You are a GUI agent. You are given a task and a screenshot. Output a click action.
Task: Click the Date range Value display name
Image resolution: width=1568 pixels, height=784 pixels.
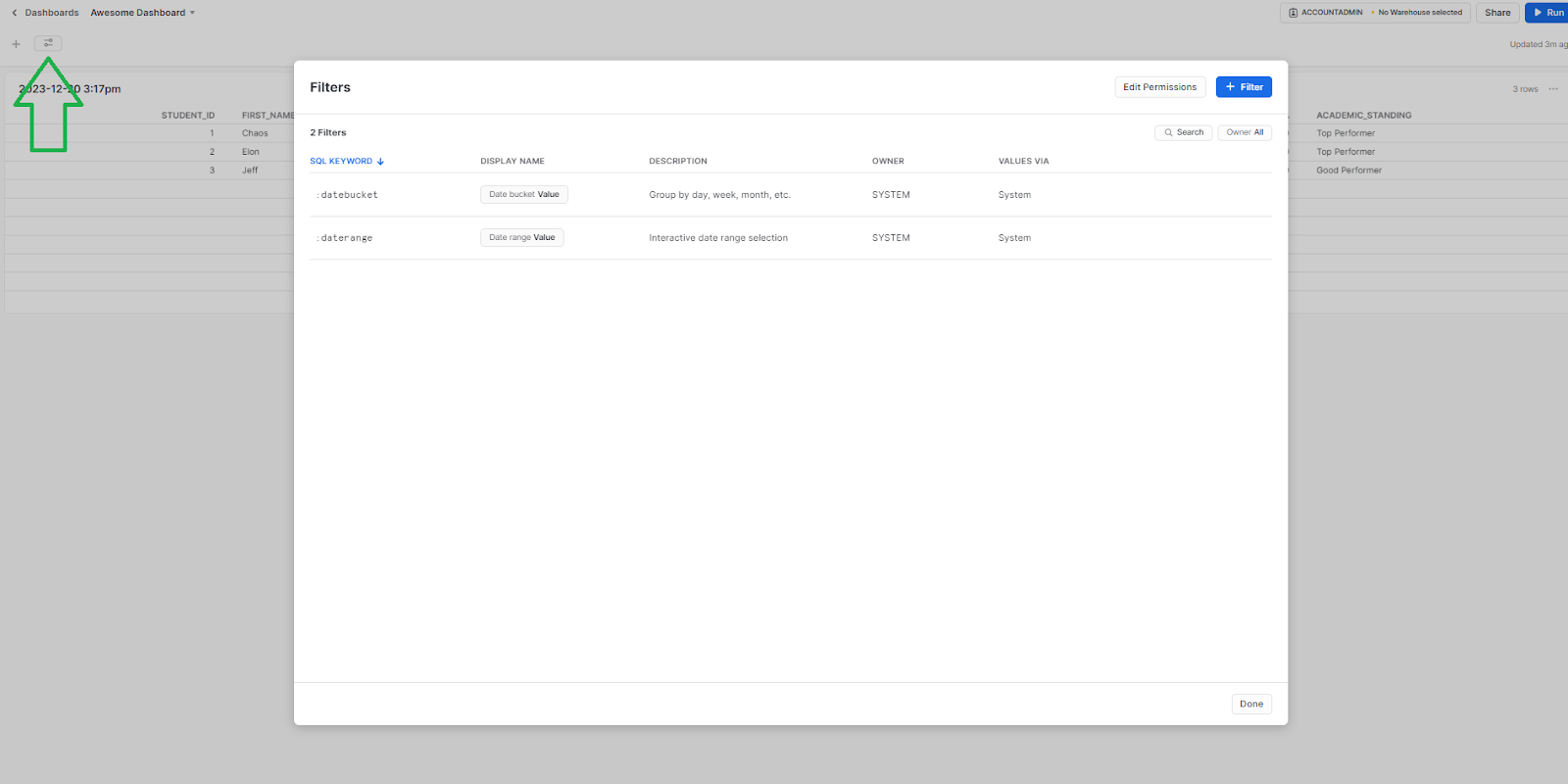click(x=521, y=238)
